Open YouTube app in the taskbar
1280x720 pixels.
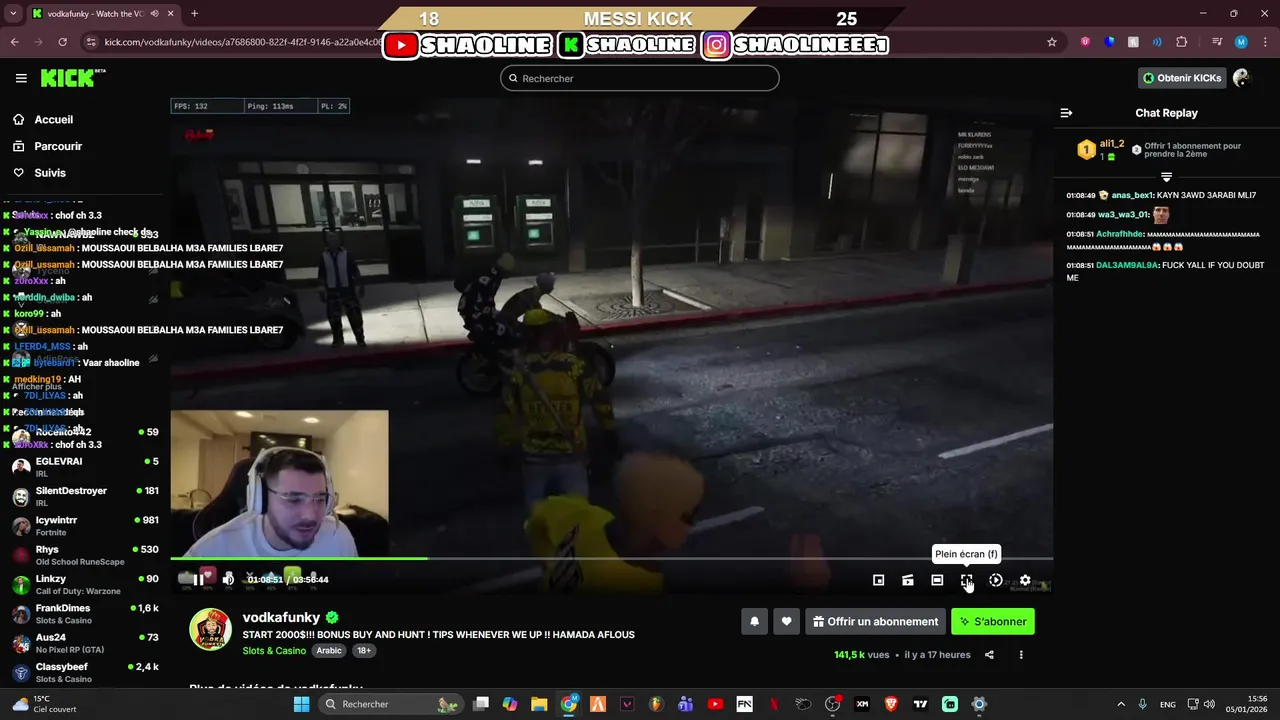(x=715, y=704)
